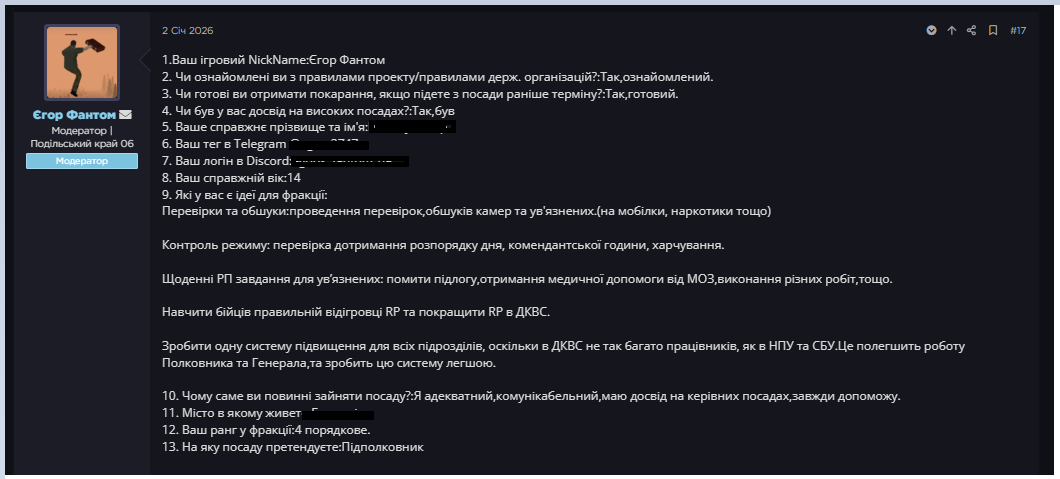Send message via envelope icon next to username

[125, 115]
